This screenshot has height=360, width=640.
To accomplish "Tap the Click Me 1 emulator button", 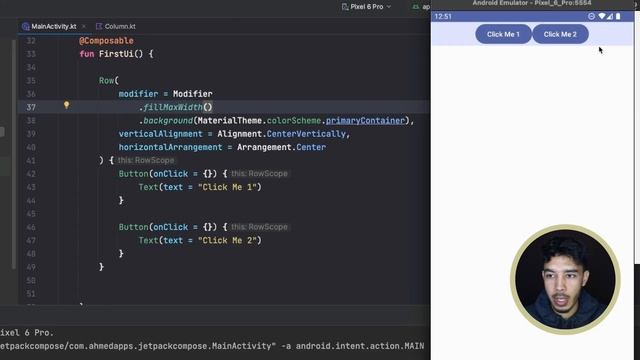I will (503, 34).
